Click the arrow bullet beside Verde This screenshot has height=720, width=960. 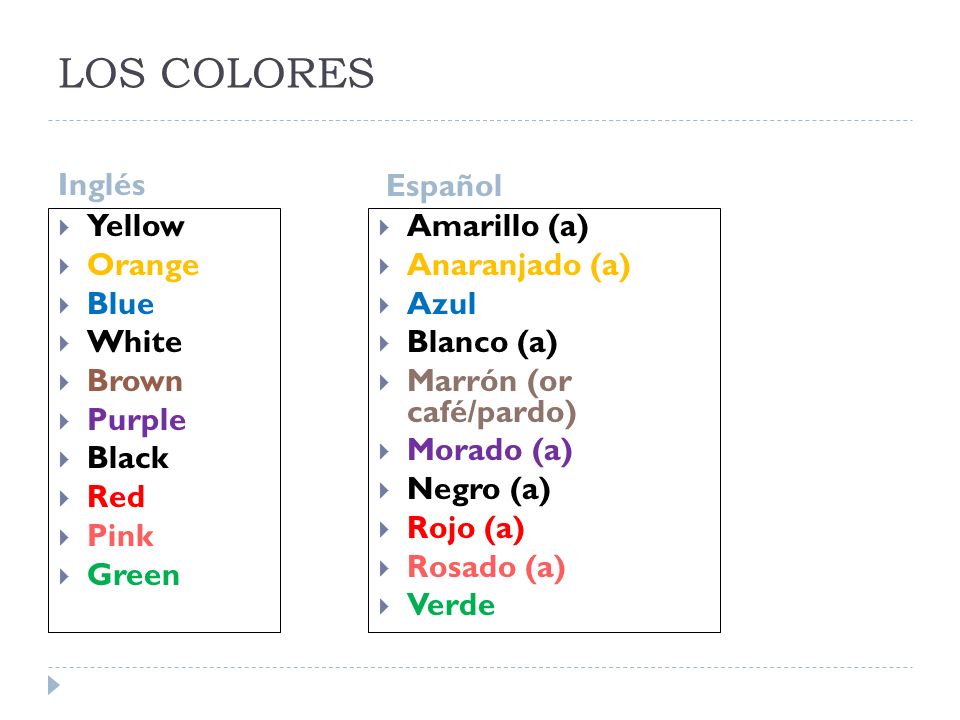click(384, 607)
